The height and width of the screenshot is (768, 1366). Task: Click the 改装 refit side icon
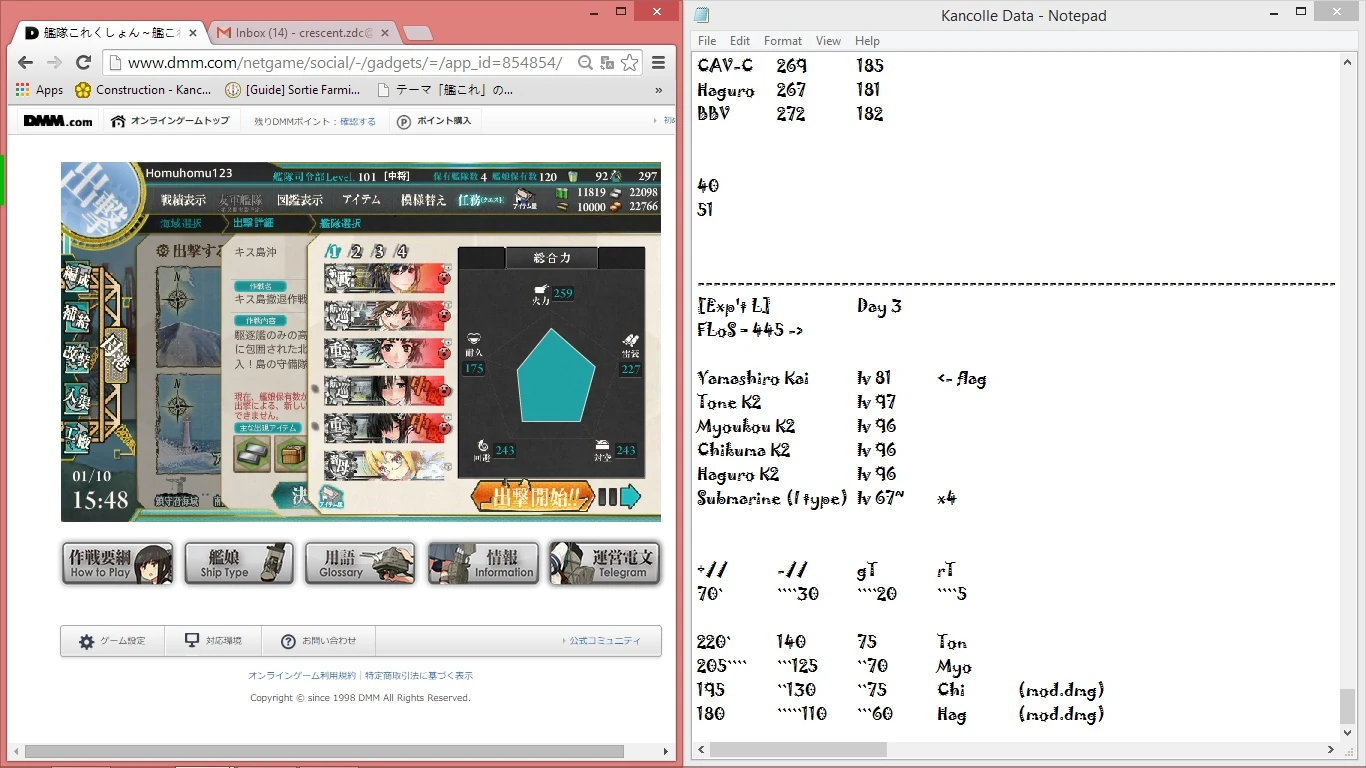tap(77, 357)
